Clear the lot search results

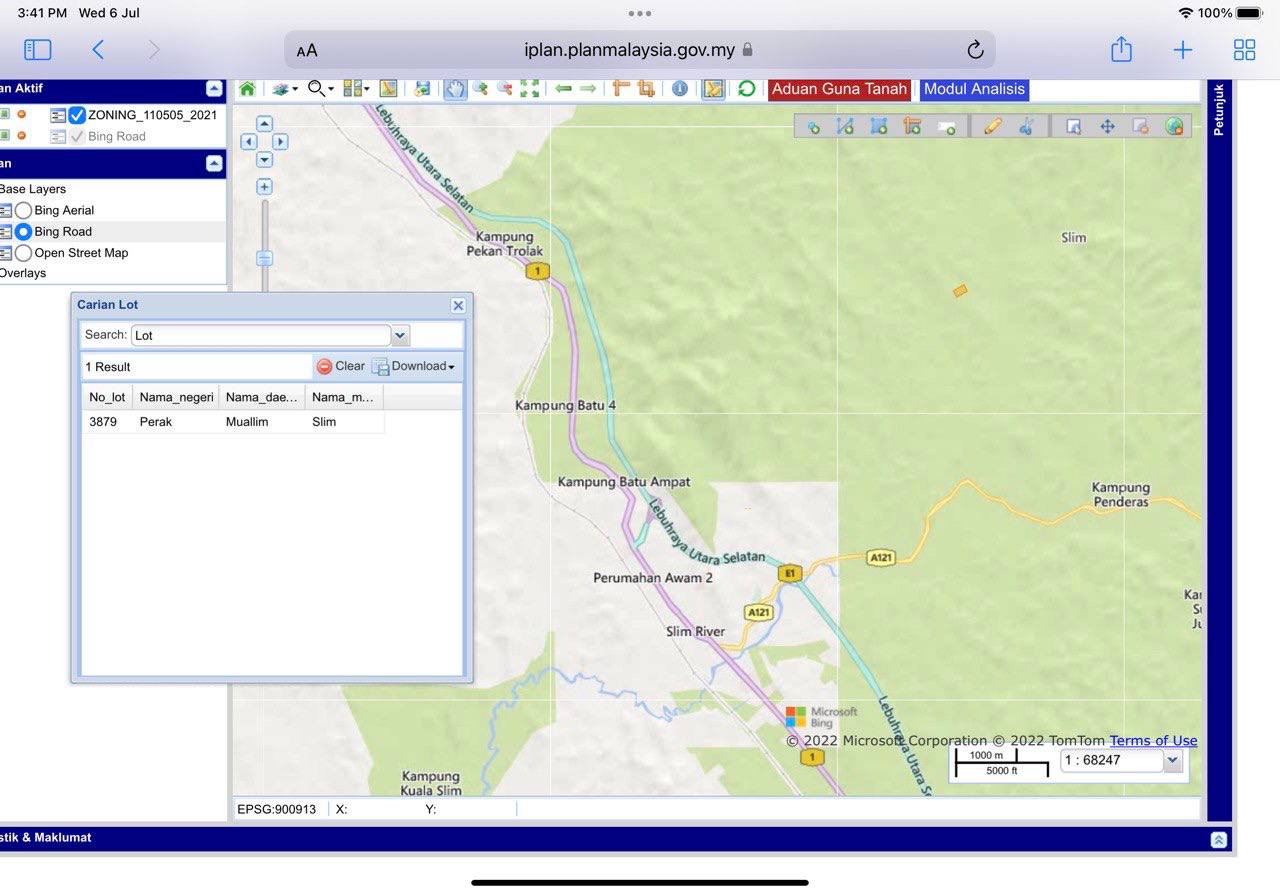tap(340, 366)
